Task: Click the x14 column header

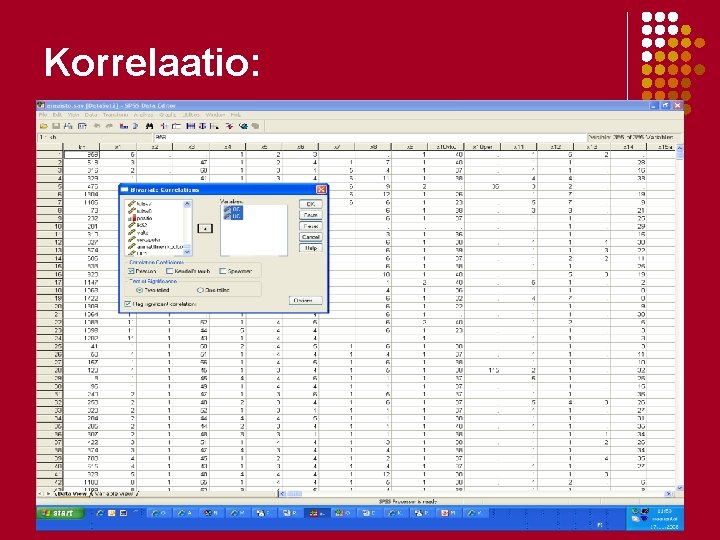Action: (629, 147)
